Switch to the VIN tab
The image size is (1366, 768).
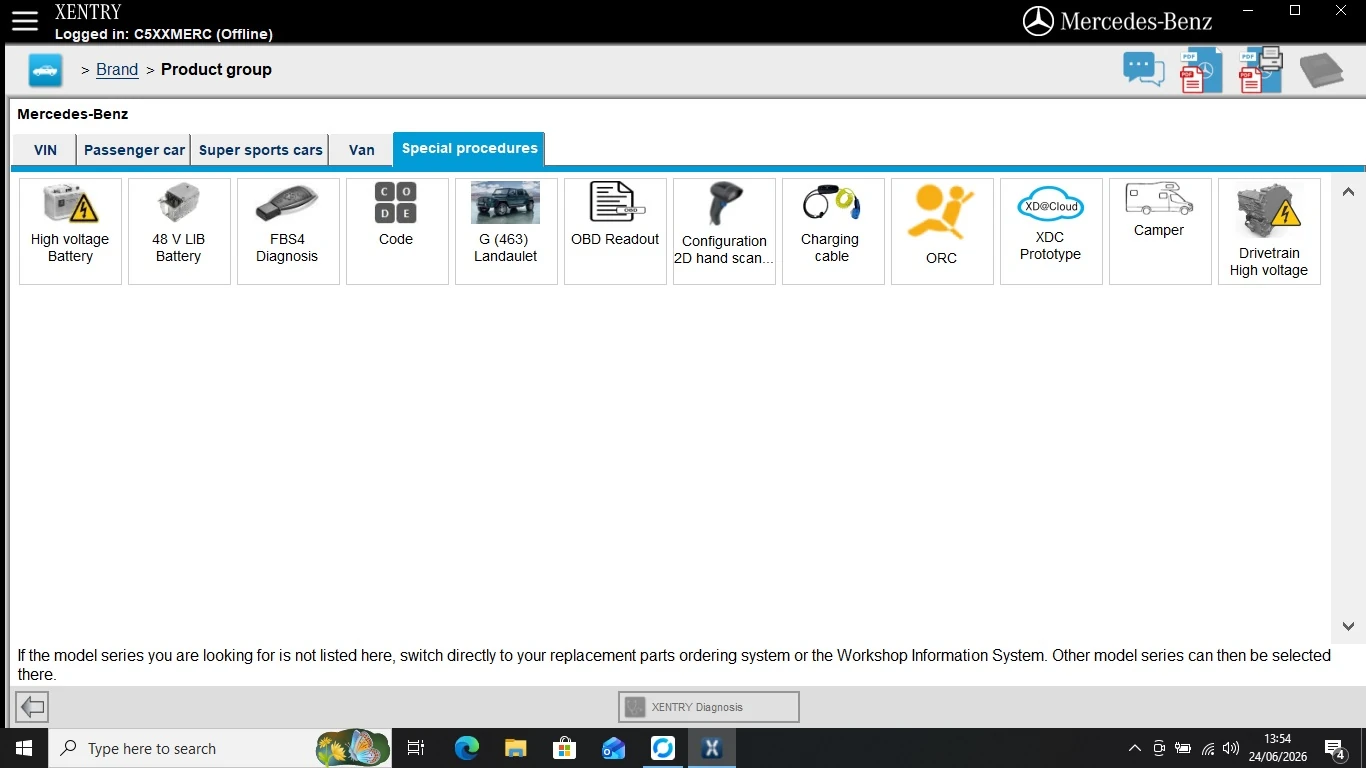click(x=45, y=150)
